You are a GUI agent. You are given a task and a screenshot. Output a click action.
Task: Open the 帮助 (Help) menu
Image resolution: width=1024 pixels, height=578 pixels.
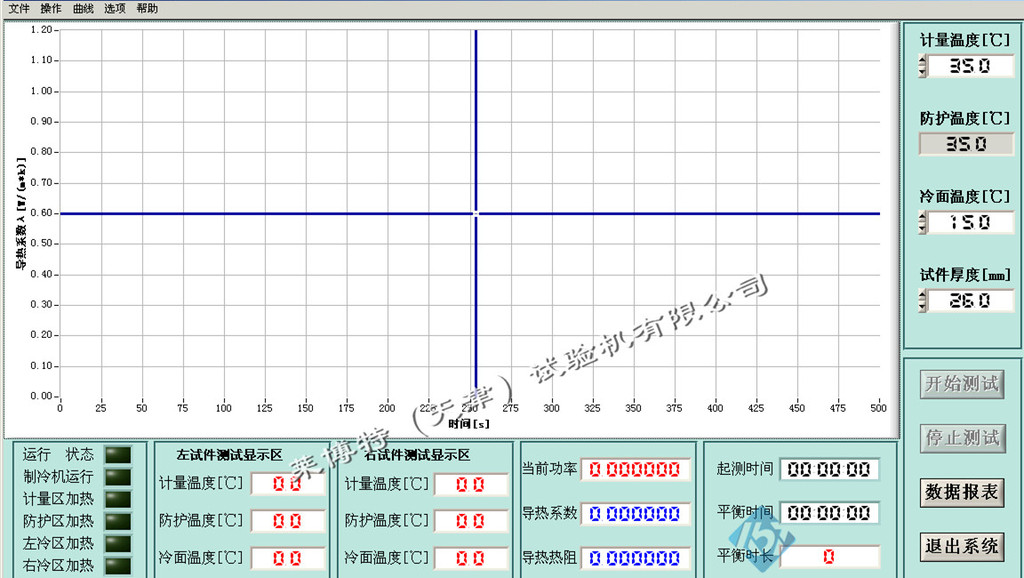coord(145,8)
